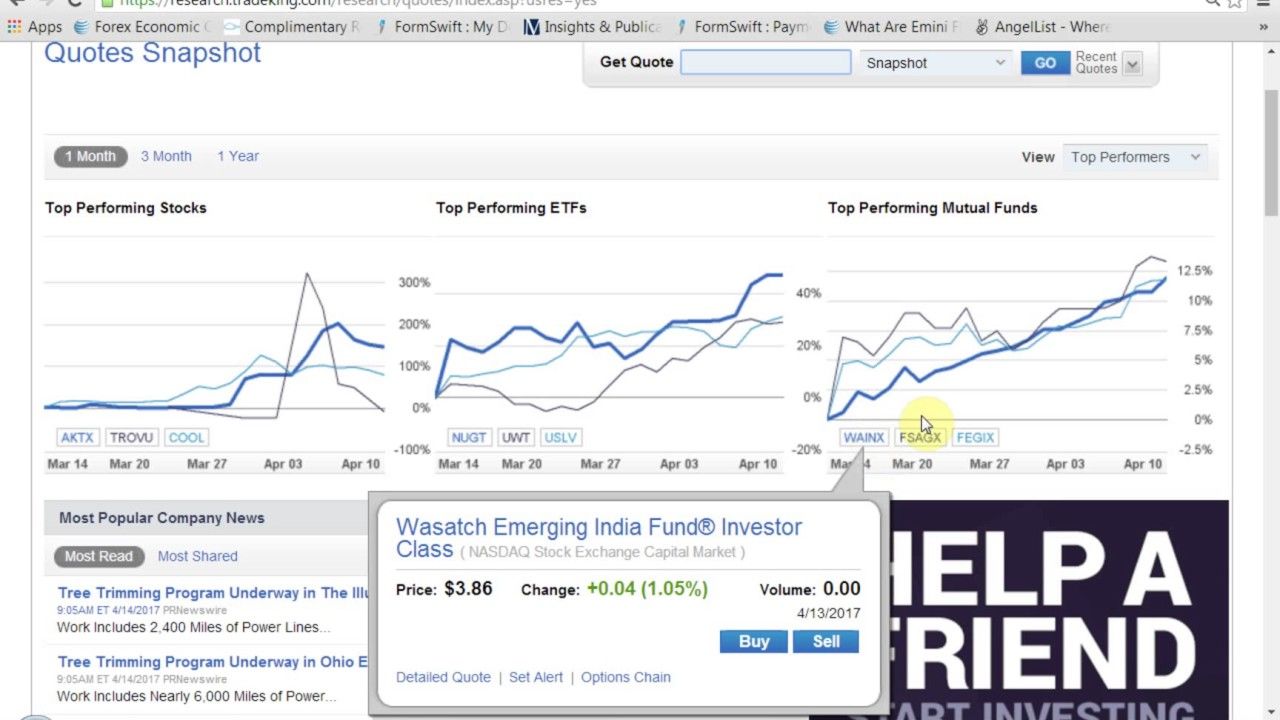Open Insights & Publica bookmark
Viewport: 1280px width, 720px height.
(591, 27)
